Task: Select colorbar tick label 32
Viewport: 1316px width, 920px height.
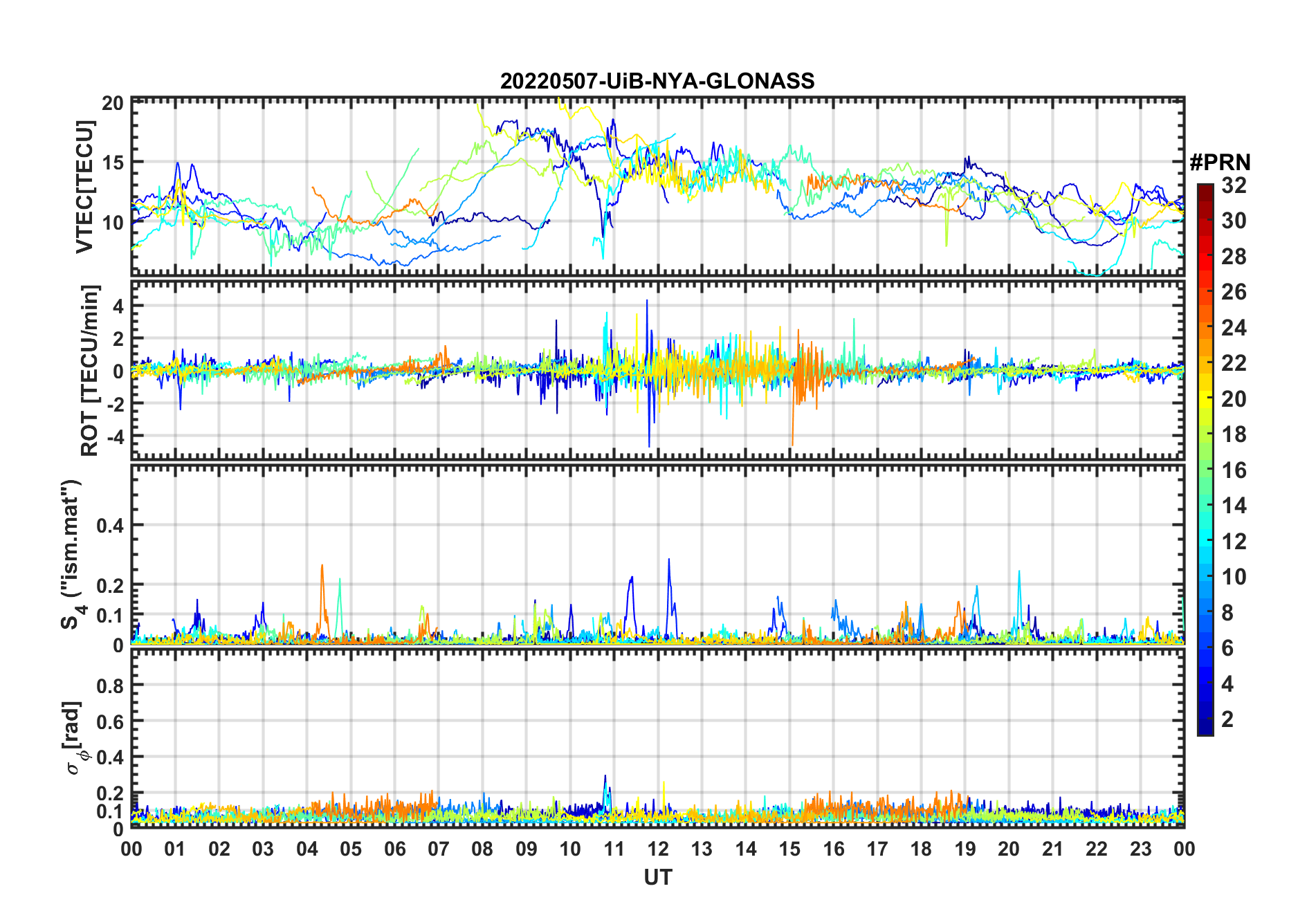Action: click(x=1234, y=185)
